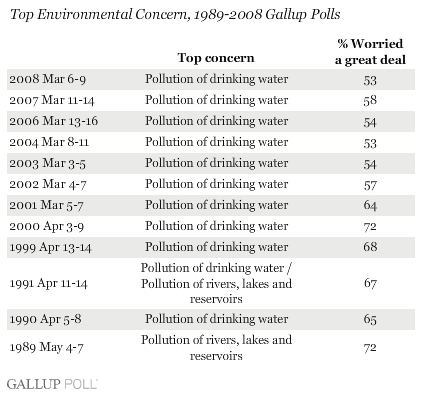
Task: Click the value 58 for 2007
Action: pos(370,100)
